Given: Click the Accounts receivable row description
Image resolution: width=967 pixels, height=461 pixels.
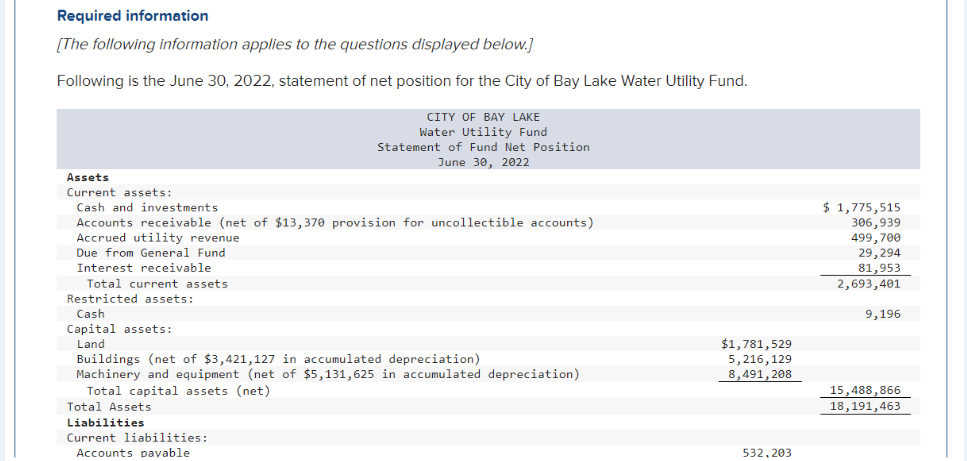Looking at the screenshot, I should click(x=335, y=222).
